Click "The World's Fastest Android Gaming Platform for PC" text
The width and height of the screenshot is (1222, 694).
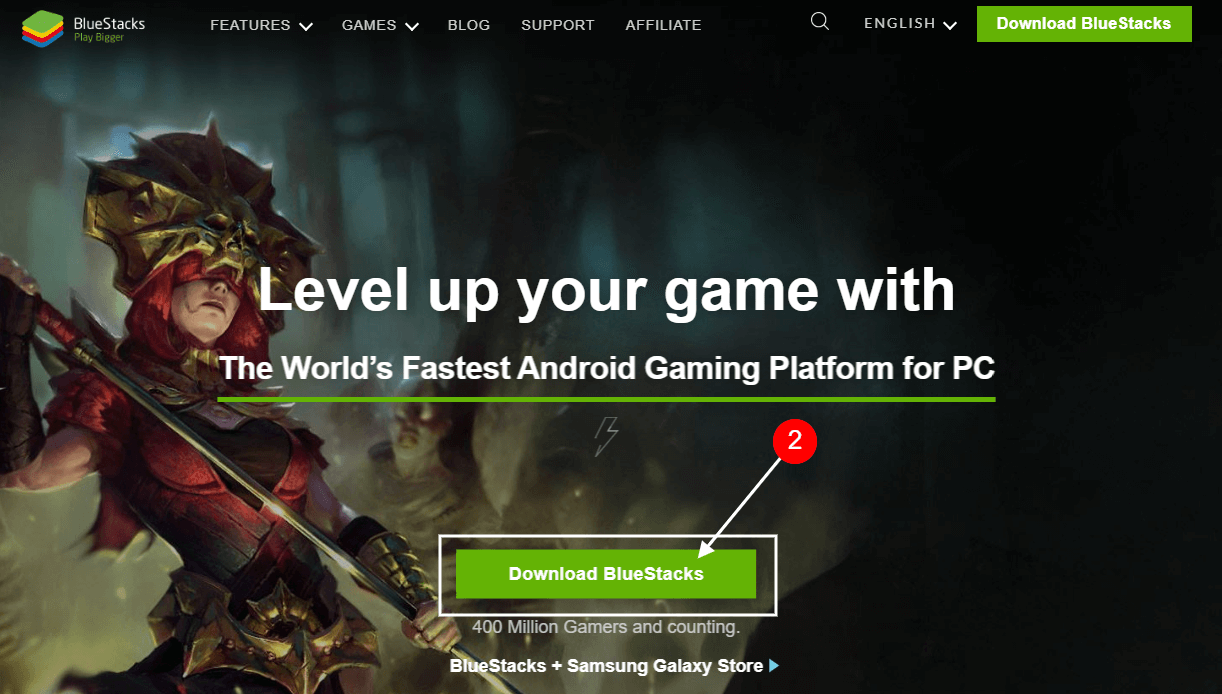607,369
